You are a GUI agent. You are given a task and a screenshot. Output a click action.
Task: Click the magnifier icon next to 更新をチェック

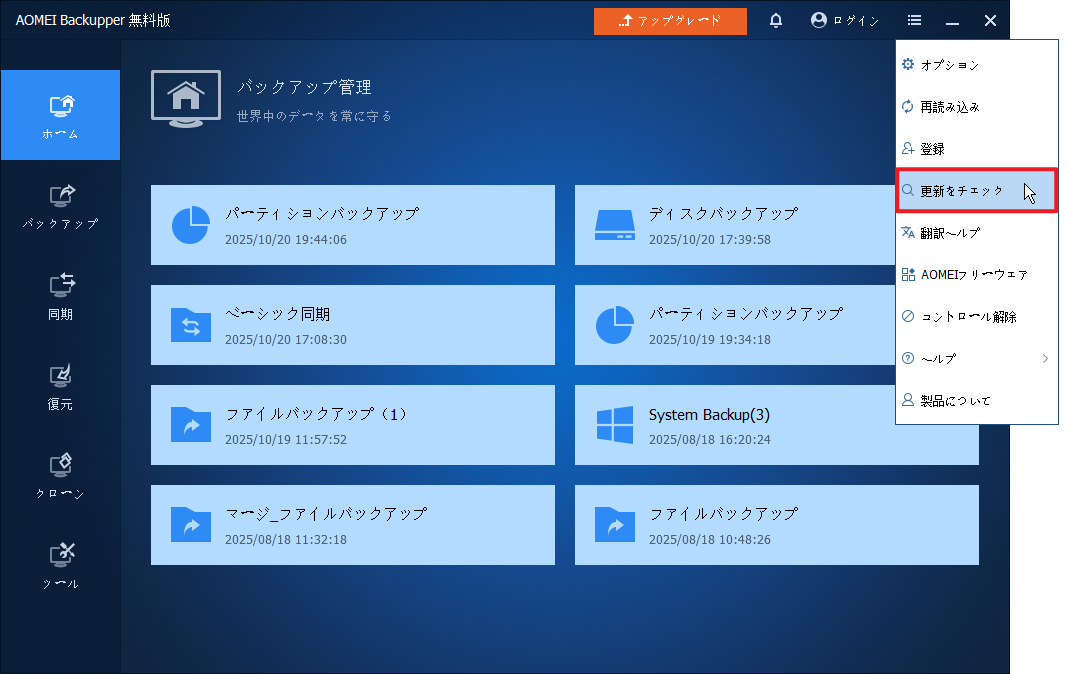tap(908, 190)
